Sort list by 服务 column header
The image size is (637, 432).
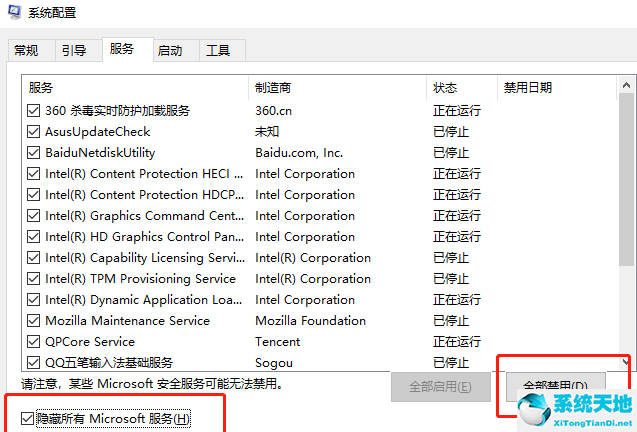[x=135, y=88]
